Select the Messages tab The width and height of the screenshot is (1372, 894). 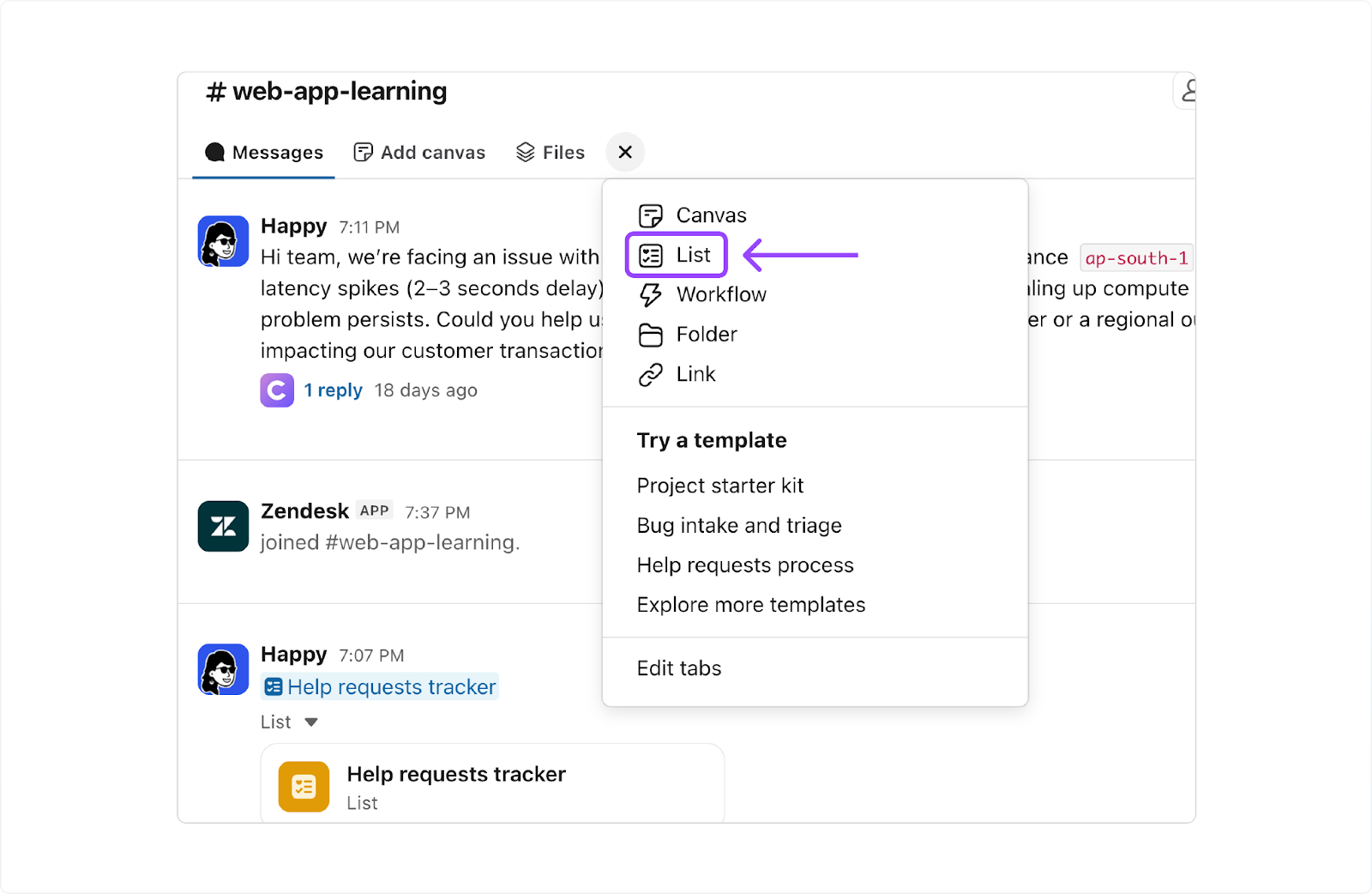tap(264, 152)
